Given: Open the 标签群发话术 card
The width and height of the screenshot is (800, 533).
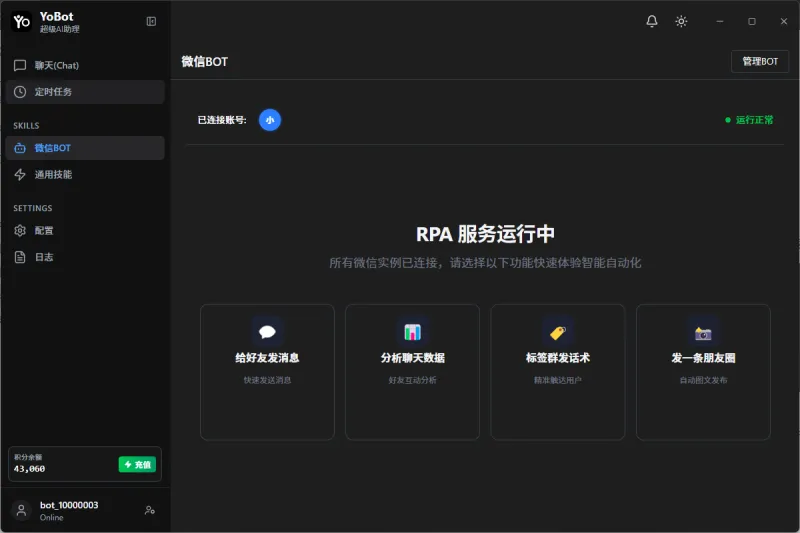Looking at the screenshot, I should coord(558,372).
